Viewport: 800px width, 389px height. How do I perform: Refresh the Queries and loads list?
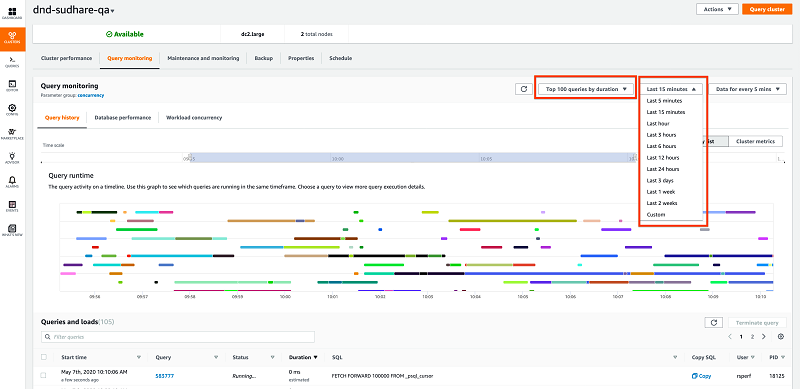click(x=713, y=323)
